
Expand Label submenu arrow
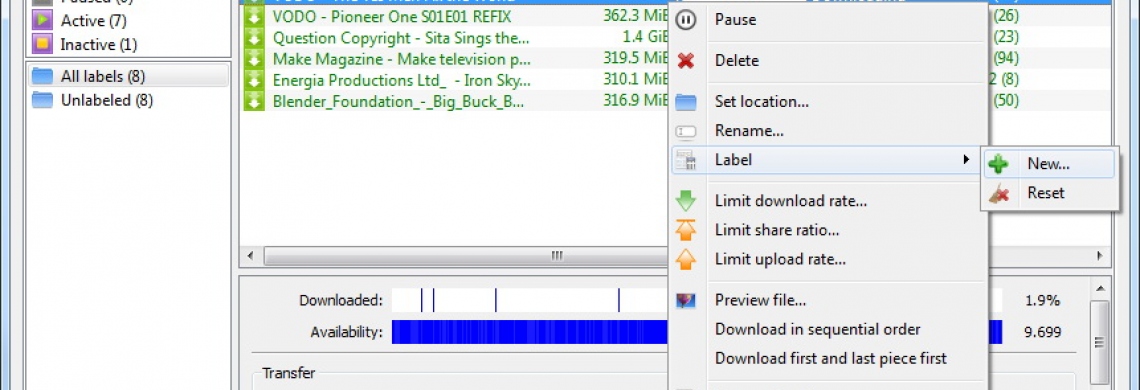(x=966, y=159)
